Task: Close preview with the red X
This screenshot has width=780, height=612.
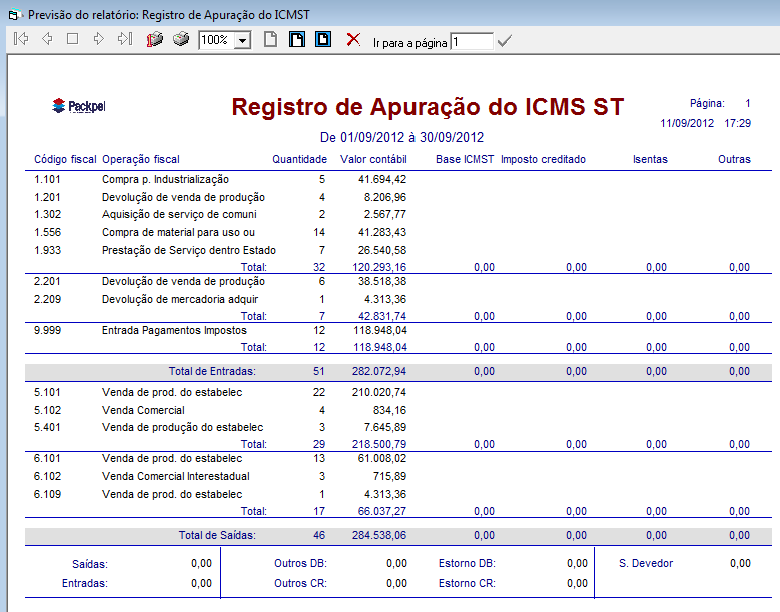Action: (353, 39)
